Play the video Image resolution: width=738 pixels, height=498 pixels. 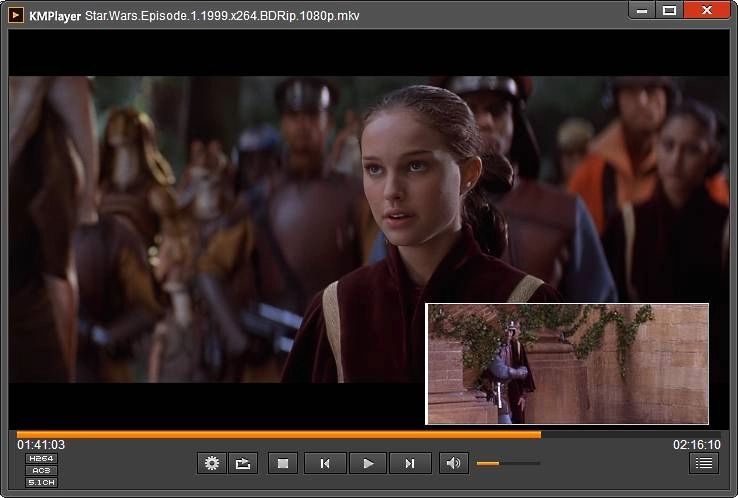coord(368,463)
